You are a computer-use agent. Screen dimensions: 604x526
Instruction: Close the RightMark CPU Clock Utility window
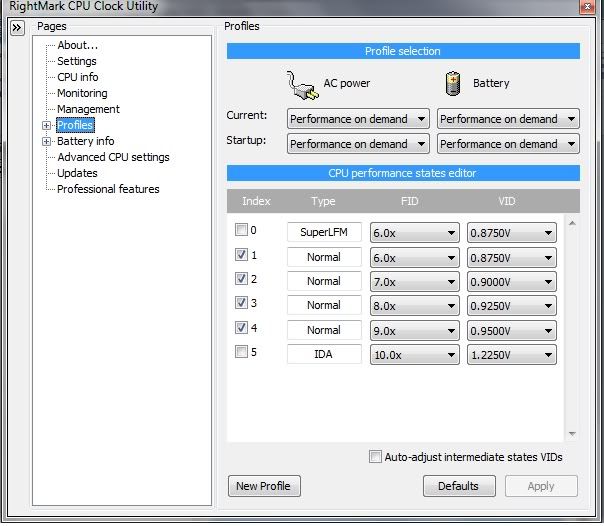click(x=587, y=7)
